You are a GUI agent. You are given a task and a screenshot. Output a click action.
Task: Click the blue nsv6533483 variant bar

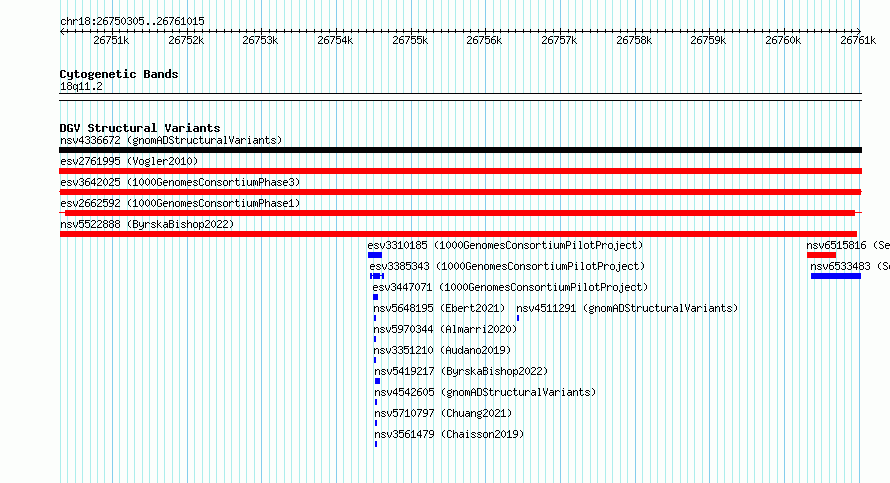tap(836, 276)
